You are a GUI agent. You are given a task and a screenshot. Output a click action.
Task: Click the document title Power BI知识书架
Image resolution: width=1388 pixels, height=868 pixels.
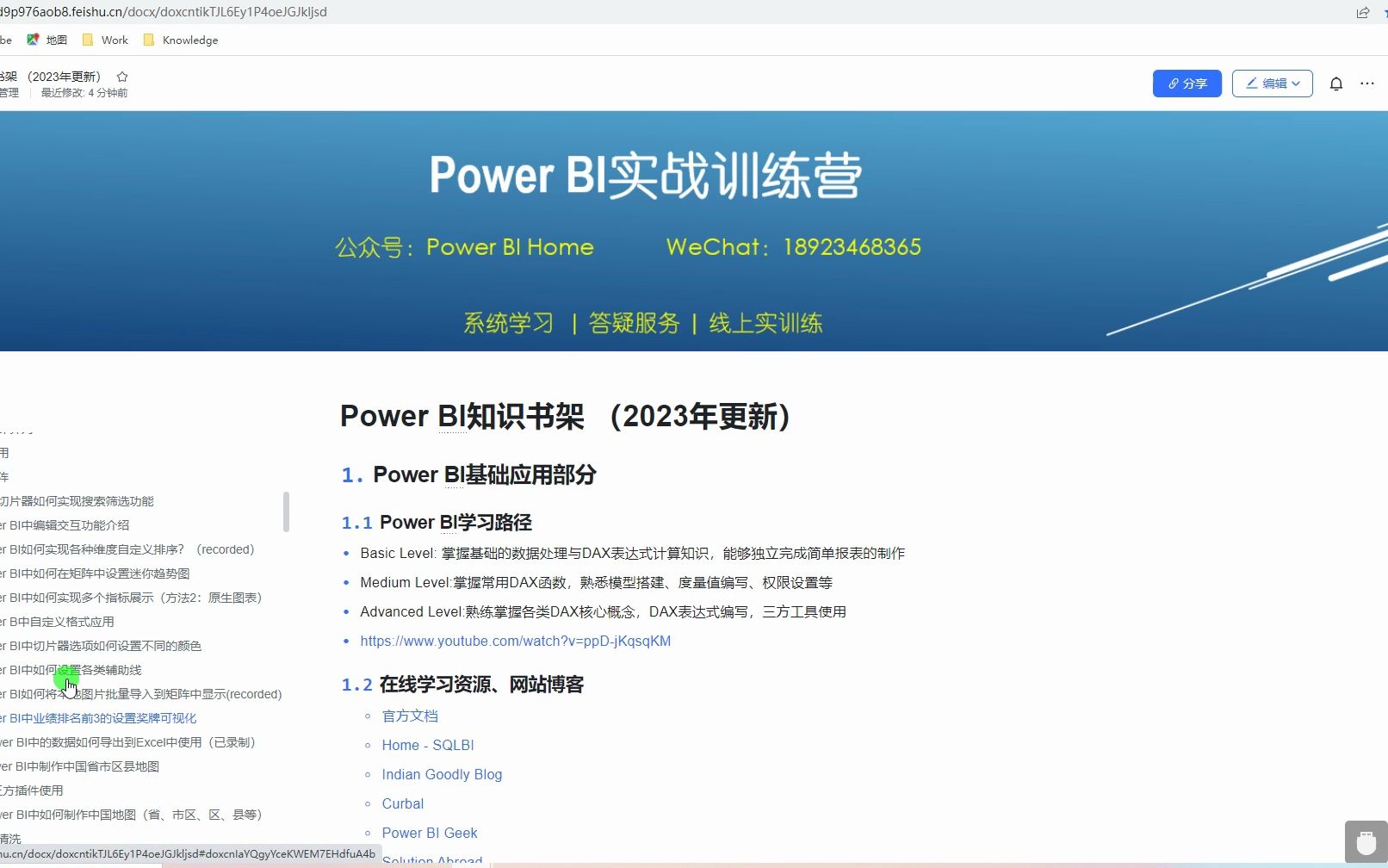[566, 416]
